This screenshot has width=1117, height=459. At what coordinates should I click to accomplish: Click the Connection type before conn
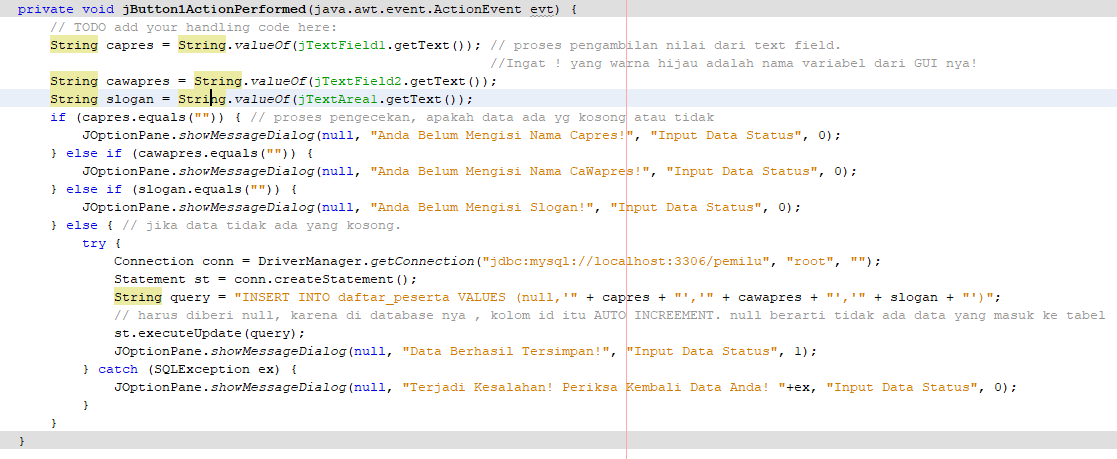[x=153, y=261]
